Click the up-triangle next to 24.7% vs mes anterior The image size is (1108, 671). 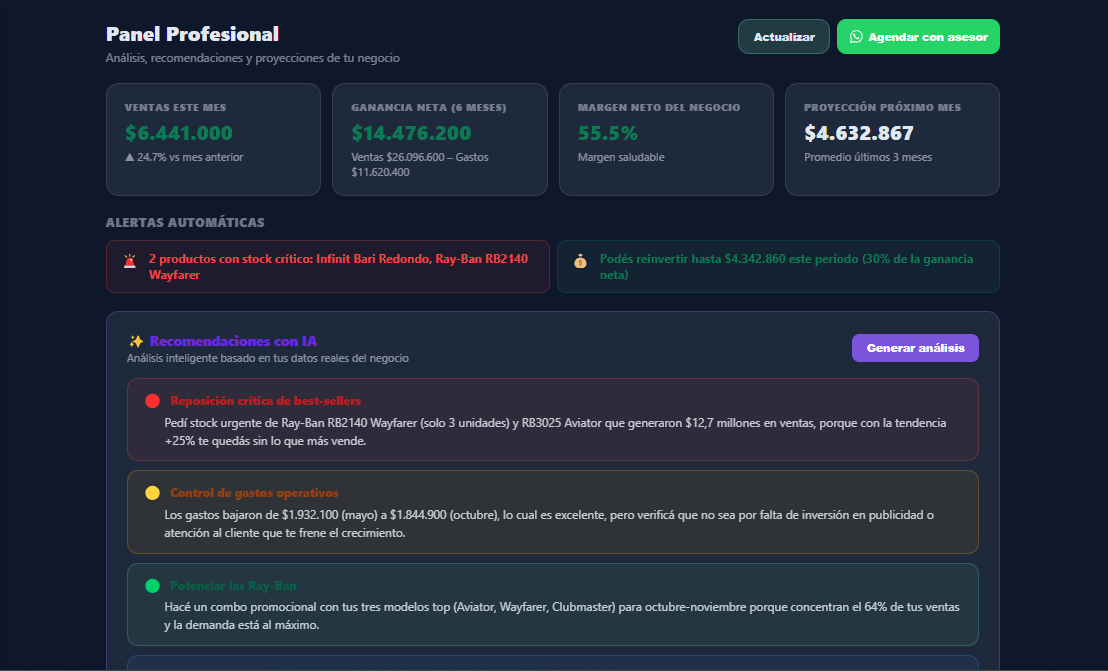pyautogui.click(x=129, y=157)
